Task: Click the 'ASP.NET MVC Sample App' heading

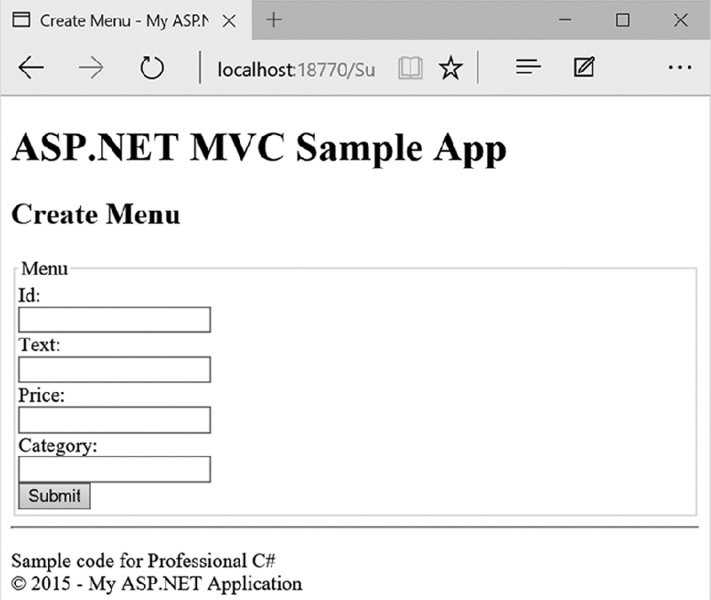Action: pyautogui.click(x=259, y=148)
